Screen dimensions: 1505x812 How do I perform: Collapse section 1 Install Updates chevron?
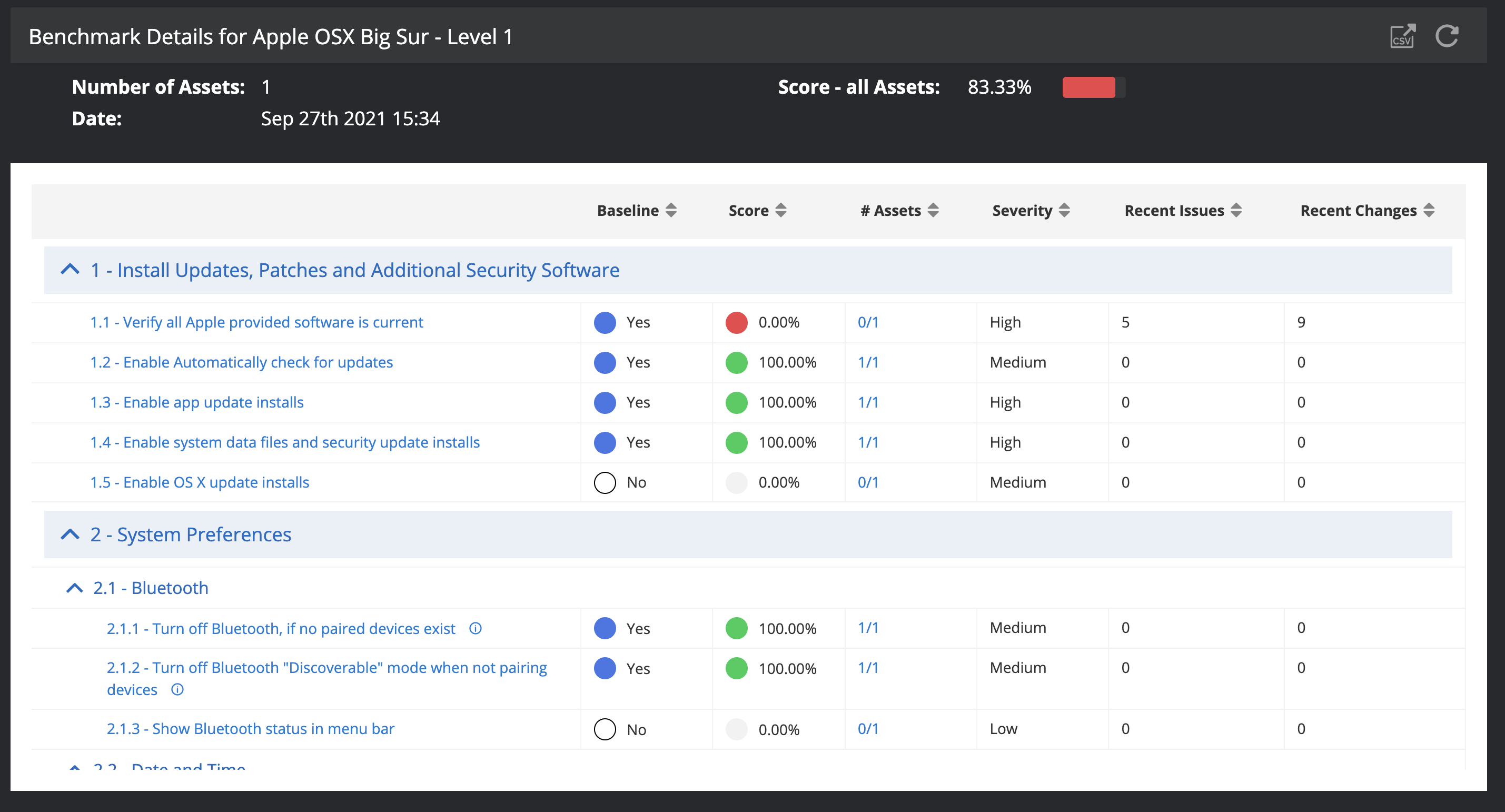70,270
